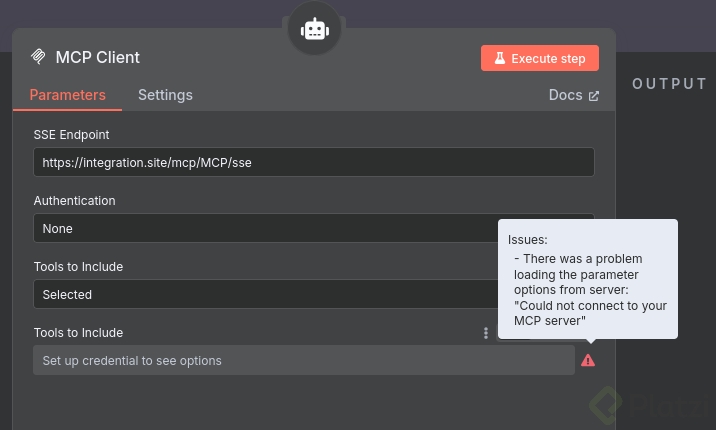Open the Docs link
The width and height of the screenshot is (716, 430).
pyautogui.click(x=565, y=95)
